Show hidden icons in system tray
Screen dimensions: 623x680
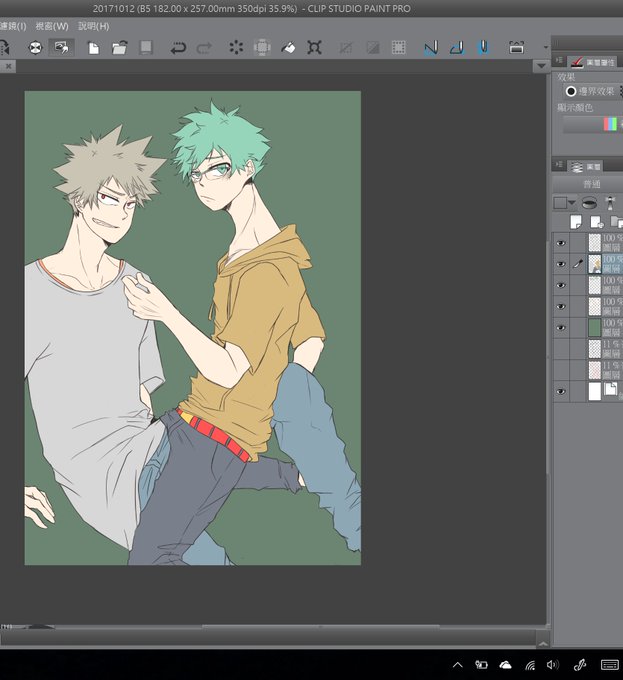click(457, 665)
